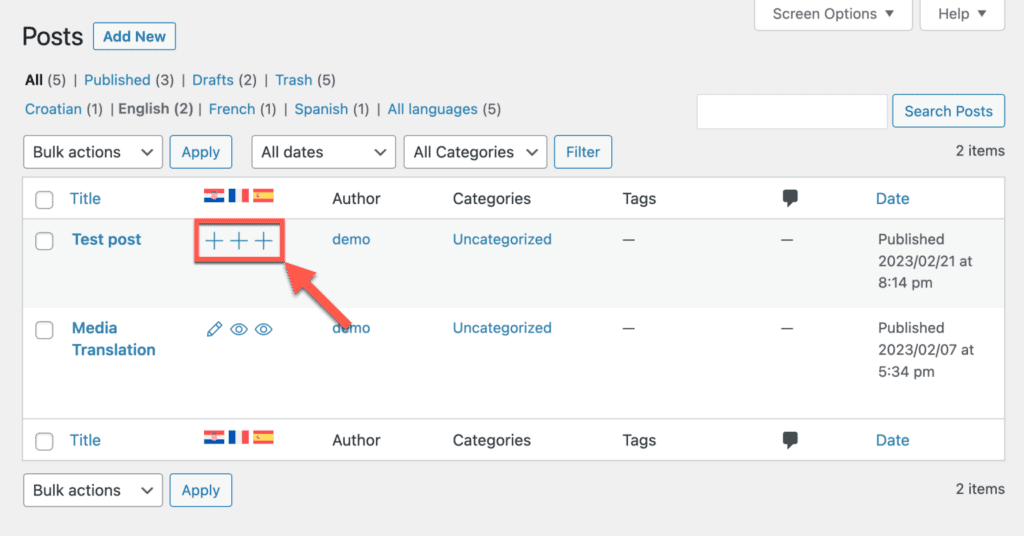
Task: Click the Categories column header
Action: (492, 198)
